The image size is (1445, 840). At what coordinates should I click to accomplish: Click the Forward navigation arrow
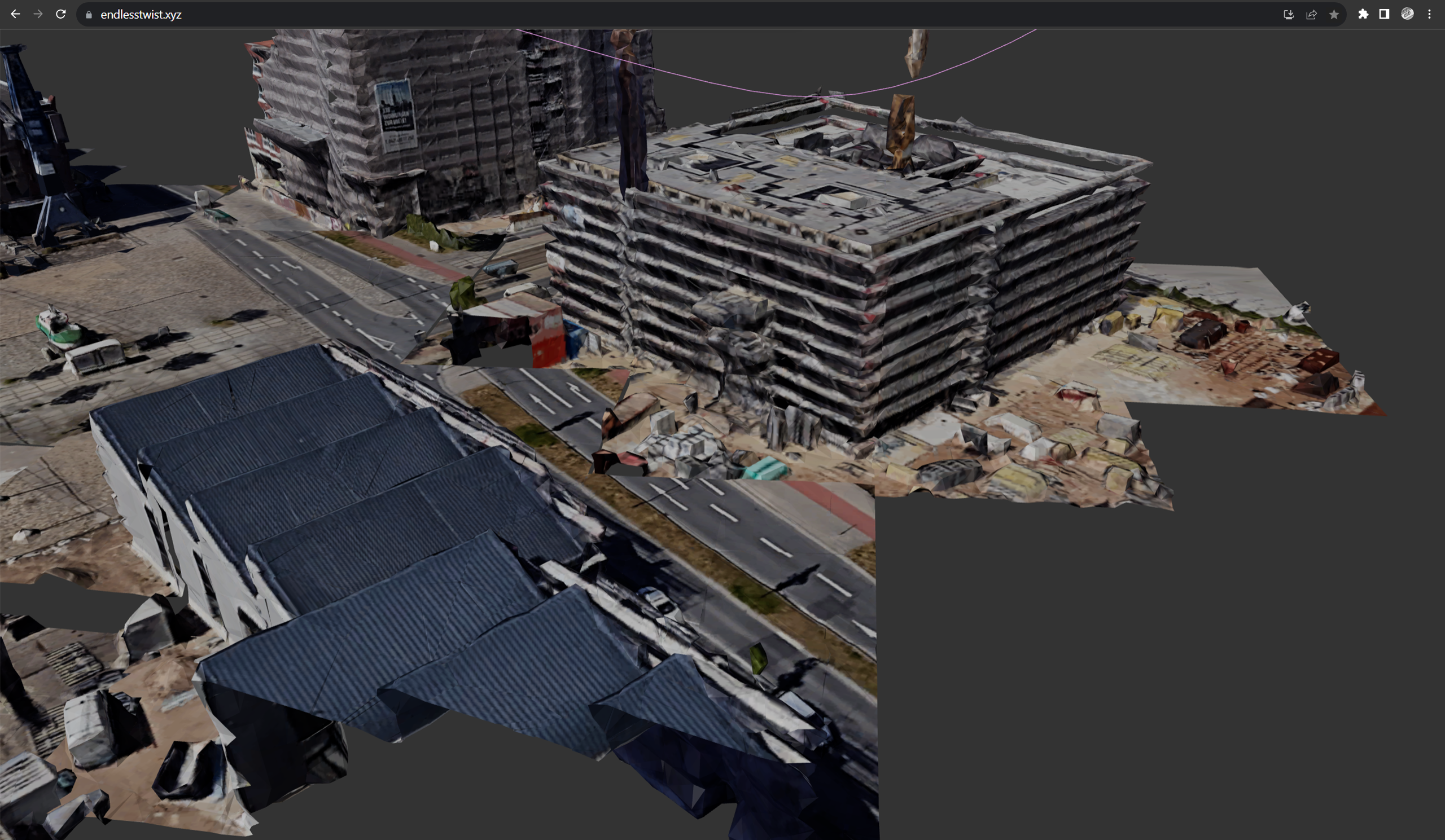(38, 14)
